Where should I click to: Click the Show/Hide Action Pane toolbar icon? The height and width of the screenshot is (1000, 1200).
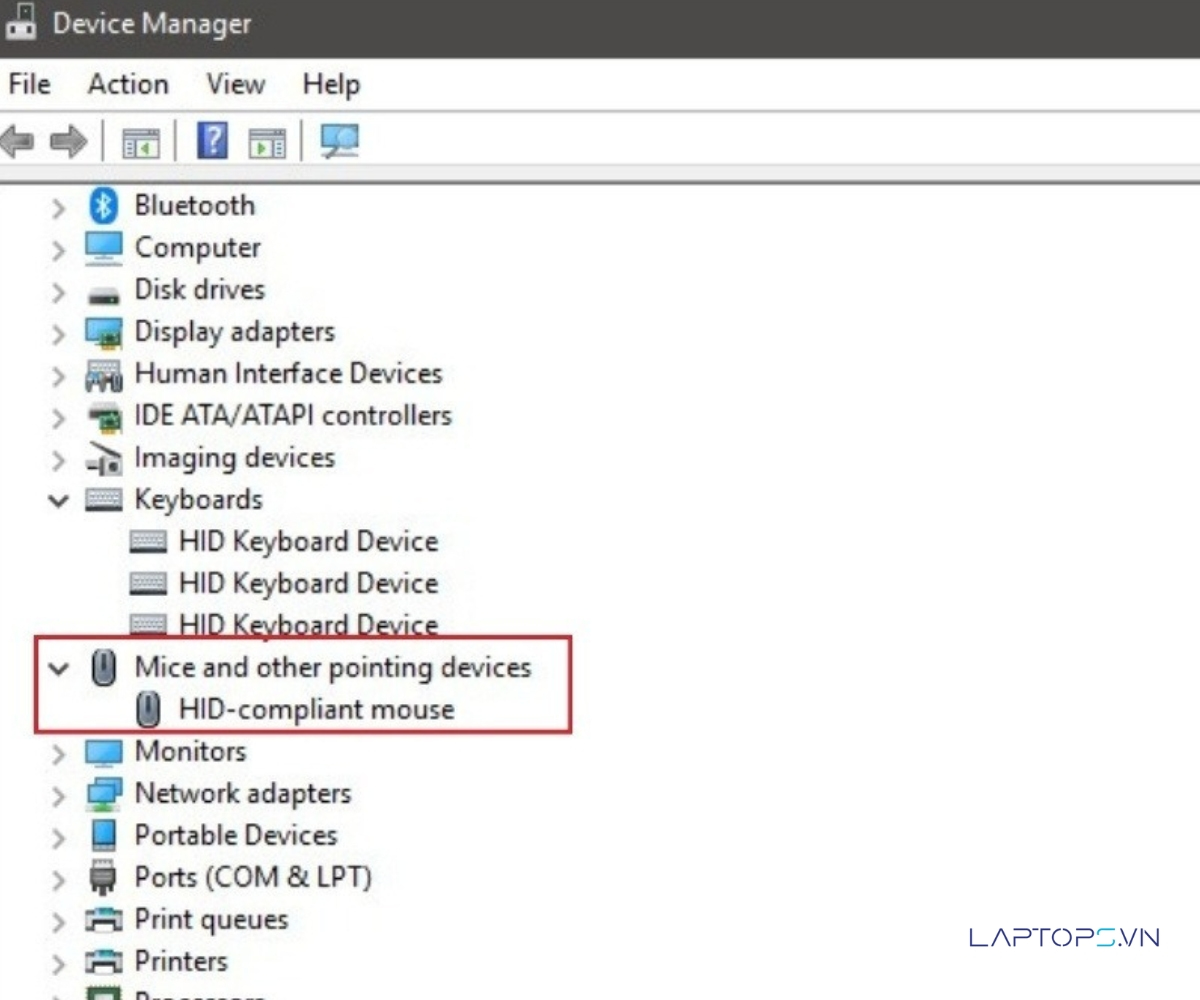click(x=267, y=142)
